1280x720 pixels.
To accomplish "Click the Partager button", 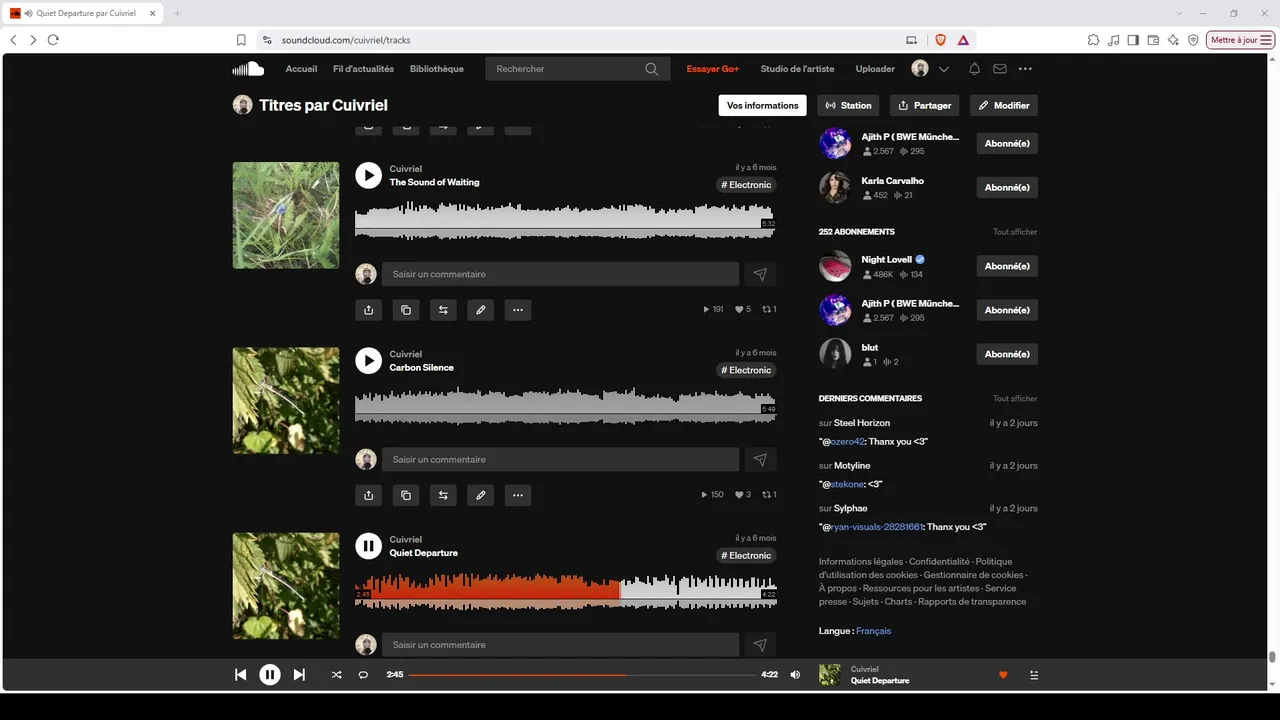I will click(x=925, y=105).
